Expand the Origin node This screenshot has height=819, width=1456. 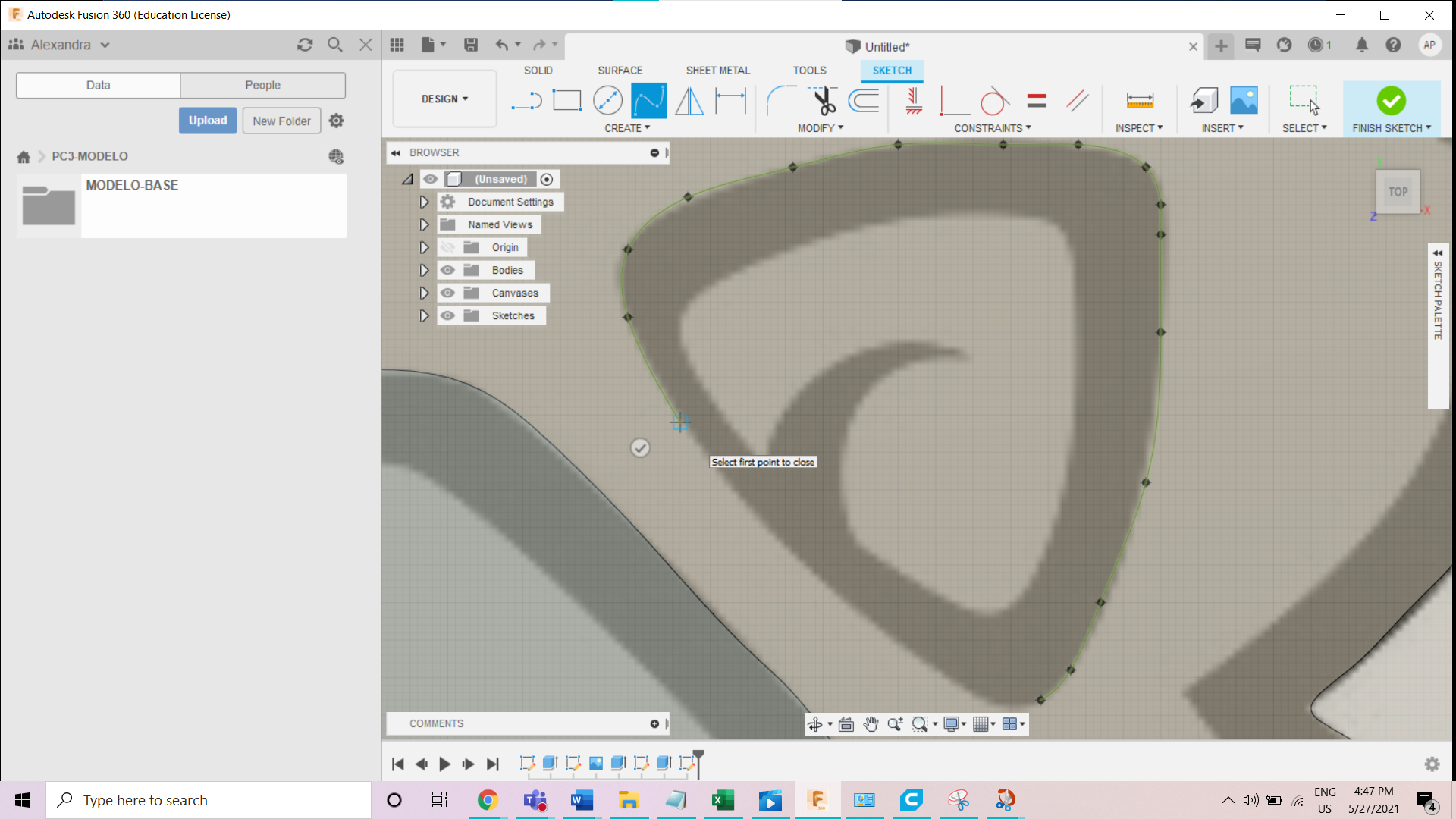pyautogui.click(x=424, y=247)
